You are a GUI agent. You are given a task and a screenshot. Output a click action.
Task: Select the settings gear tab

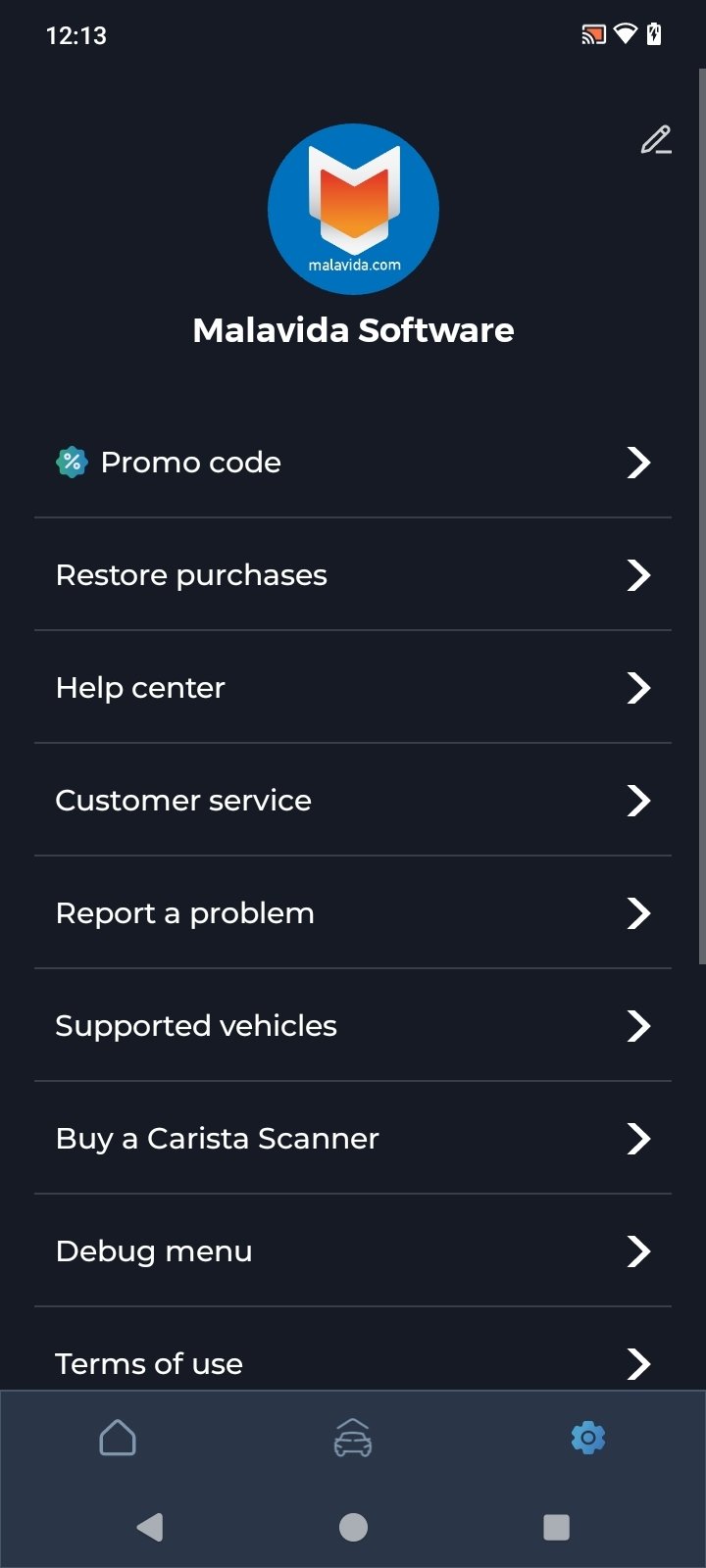(587, 1438)
